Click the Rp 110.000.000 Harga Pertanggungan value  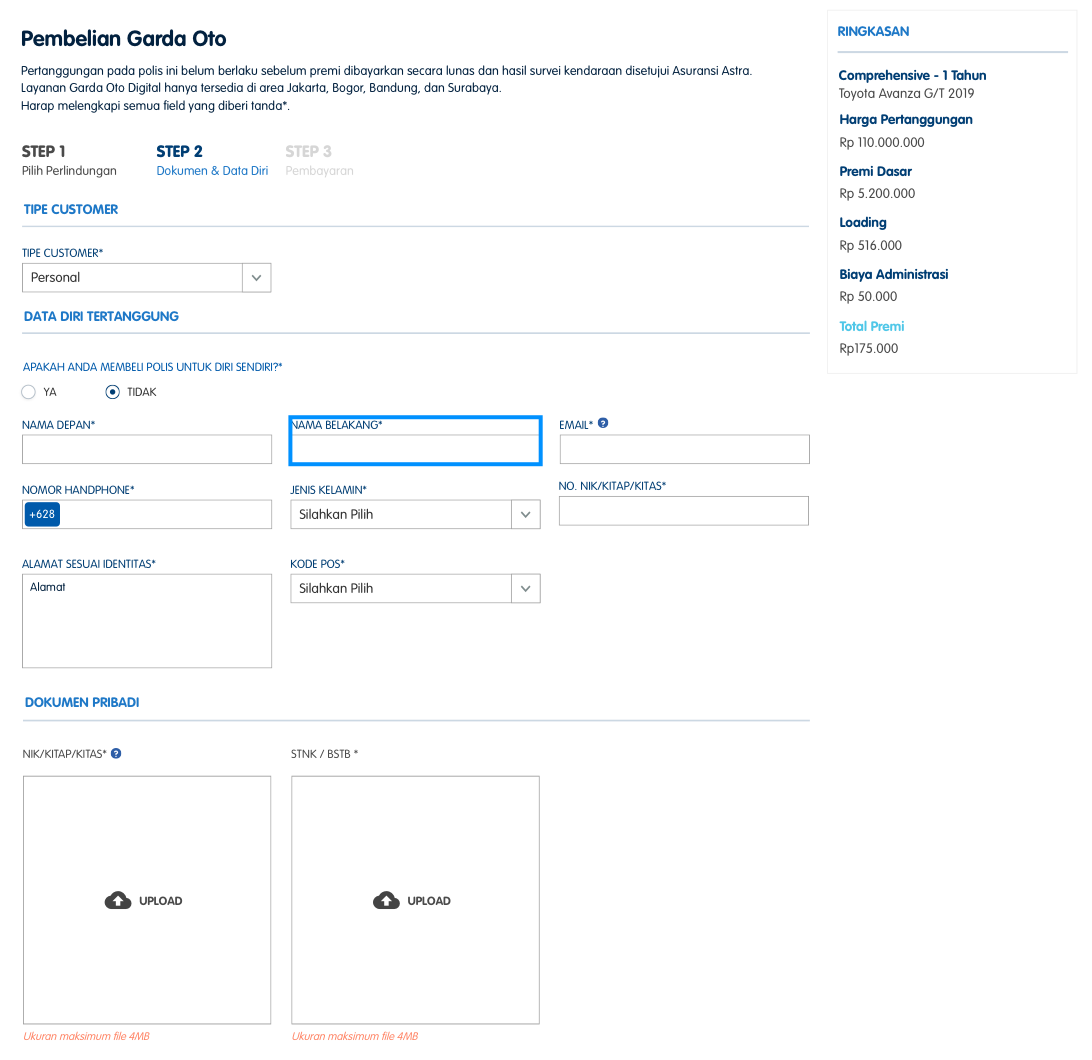882,142
